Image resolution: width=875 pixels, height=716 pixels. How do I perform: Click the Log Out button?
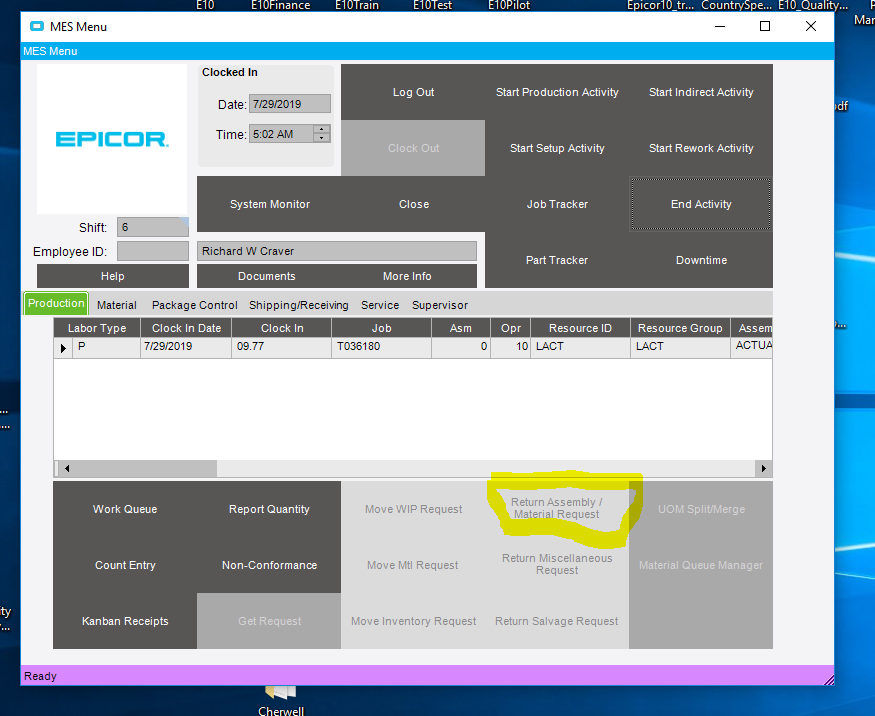(x=413, y=92)
